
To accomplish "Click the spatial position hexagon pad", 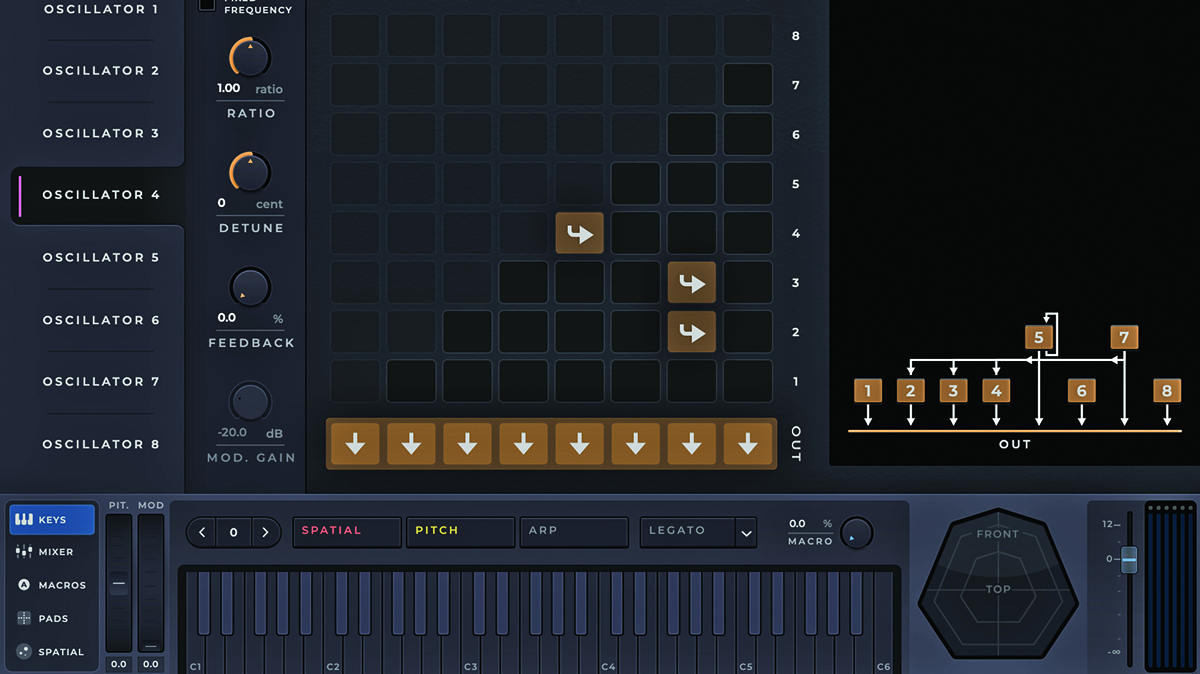I will click(998, 586).
